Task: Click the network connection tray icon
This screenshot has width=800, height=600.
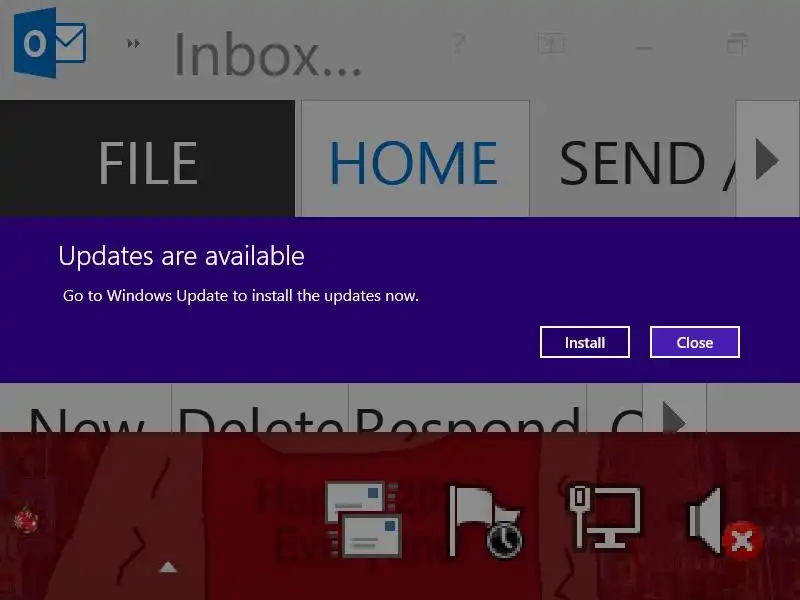Action: pos(605,517)
